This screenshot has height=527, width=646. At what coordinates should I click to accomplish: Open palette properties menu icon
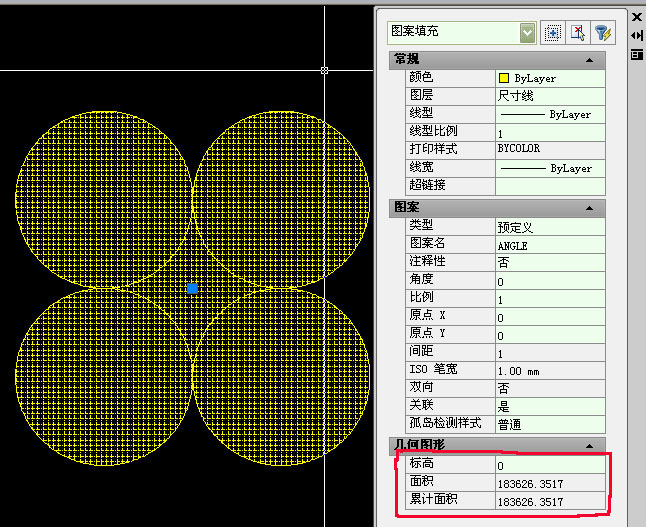coord(637,54)
